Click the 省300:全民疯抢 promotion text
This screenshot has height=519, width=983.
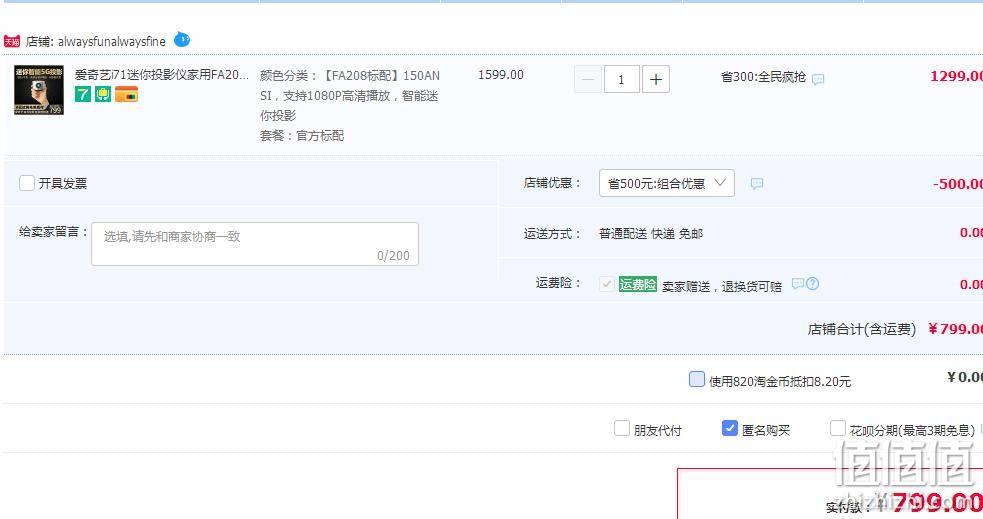[x=763, y=77]
